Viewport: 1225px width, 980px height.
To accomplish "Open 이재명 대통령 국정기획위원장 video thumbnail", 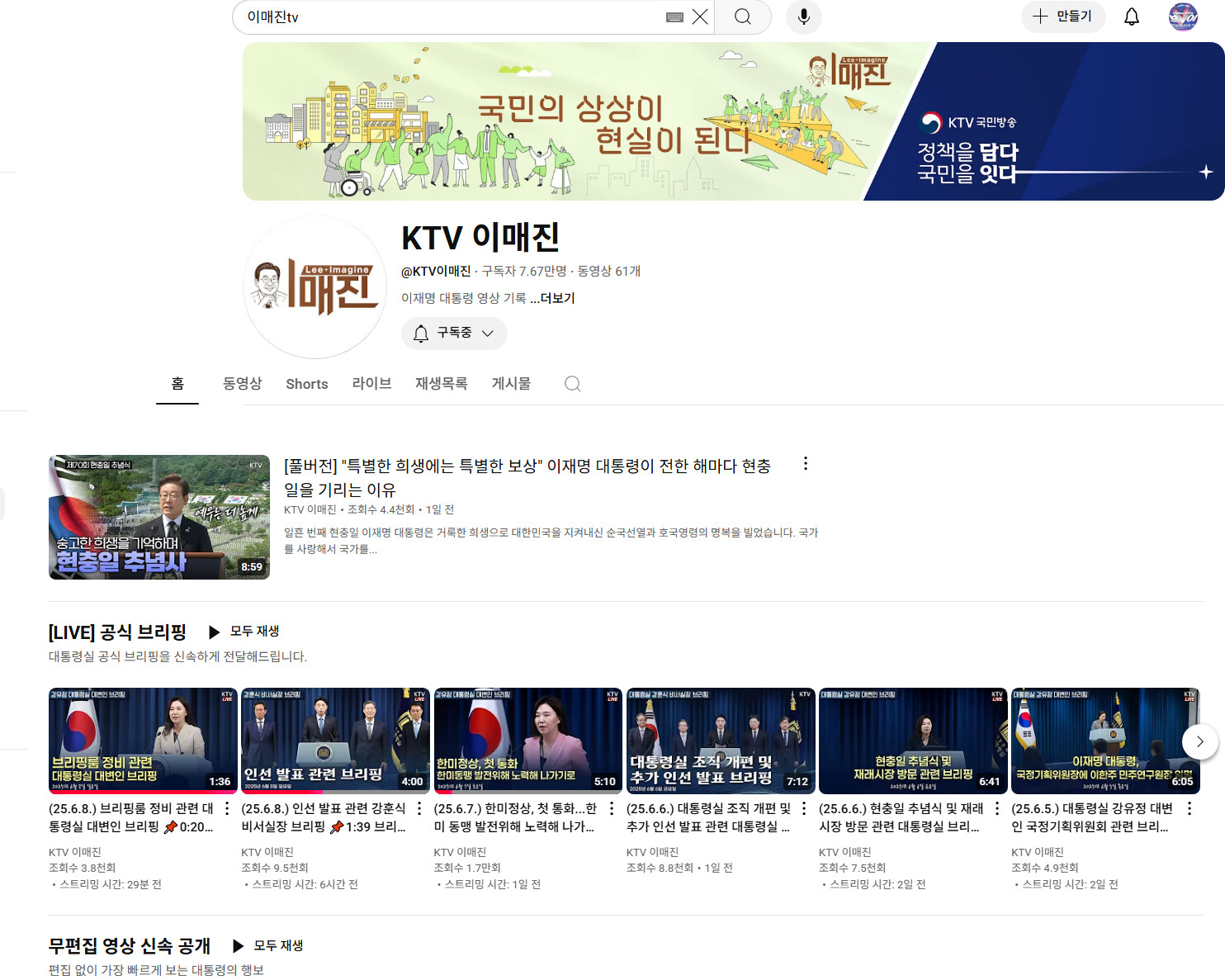I will [1105, 741].
